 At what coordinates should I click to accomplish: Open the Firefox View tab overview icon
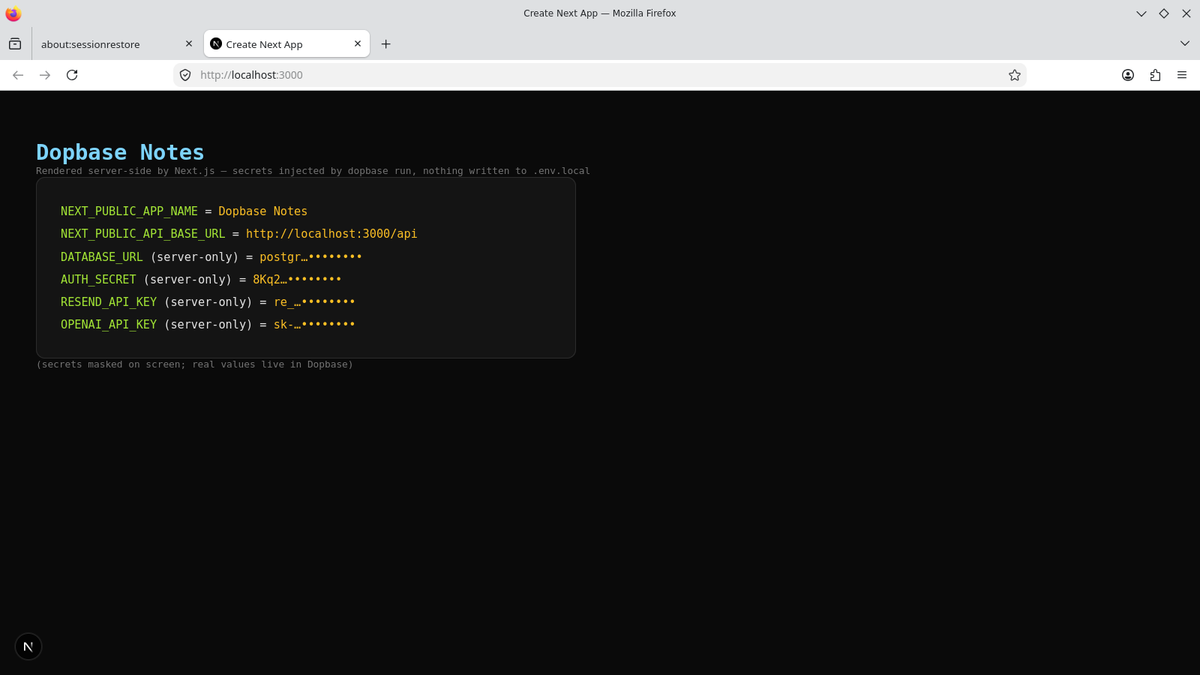[x=15, y=44]
